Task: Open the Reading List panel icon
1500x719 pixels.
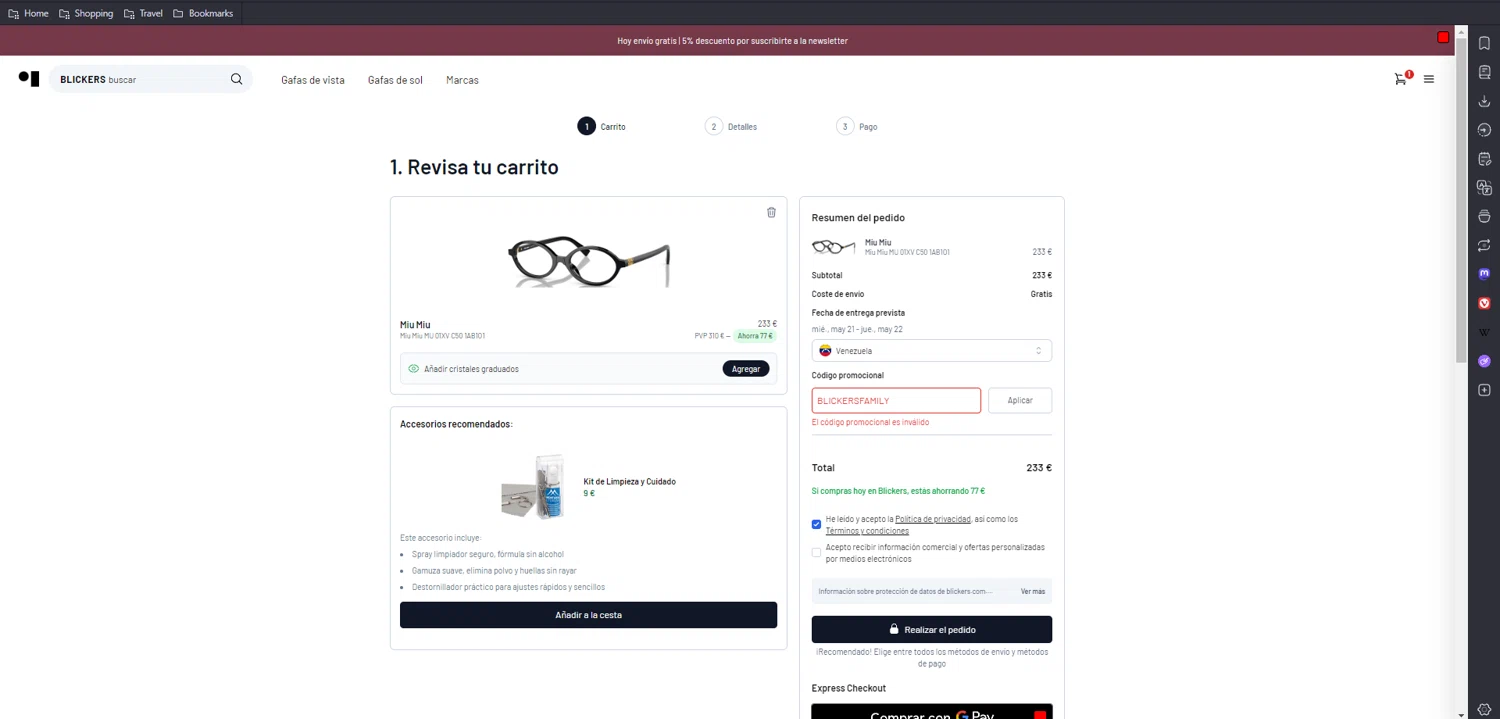Action: click(1485, 72)
